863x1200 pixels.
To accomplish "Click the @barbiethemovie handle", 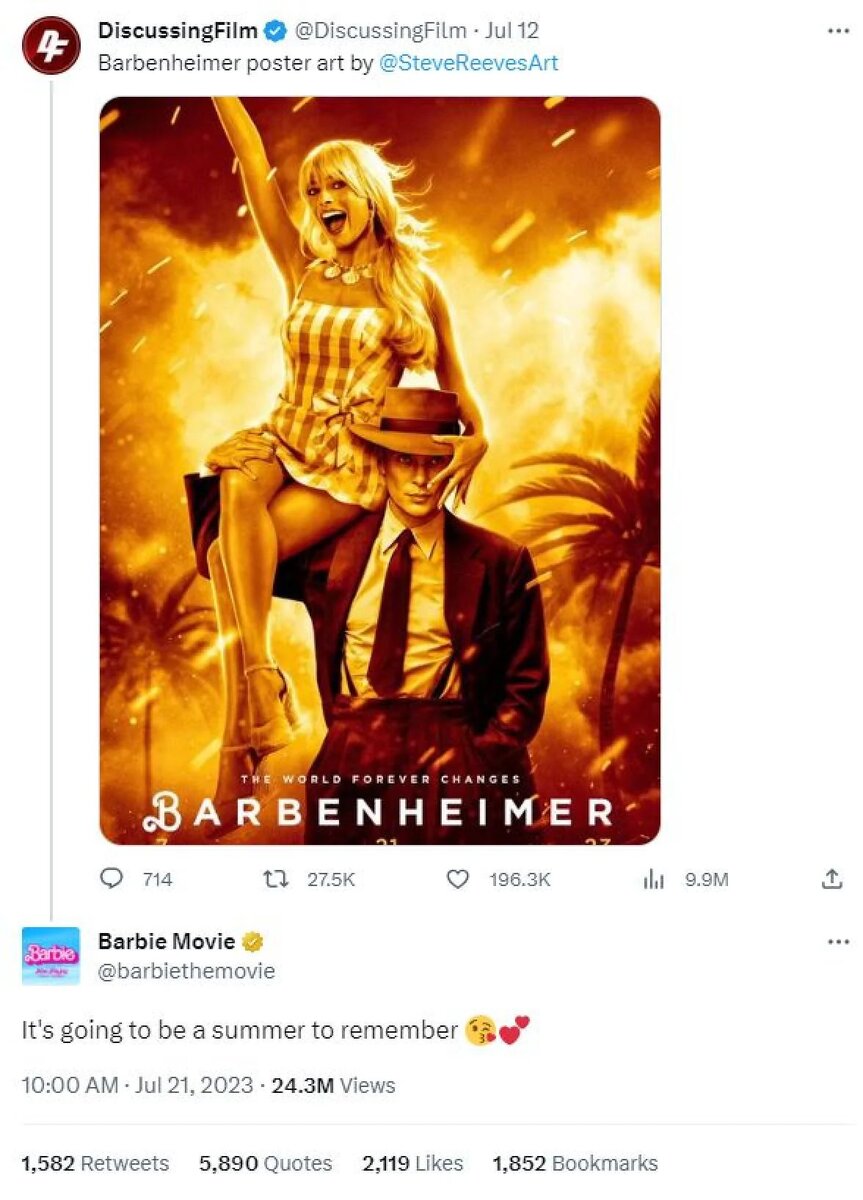I will tap(186, 971).
